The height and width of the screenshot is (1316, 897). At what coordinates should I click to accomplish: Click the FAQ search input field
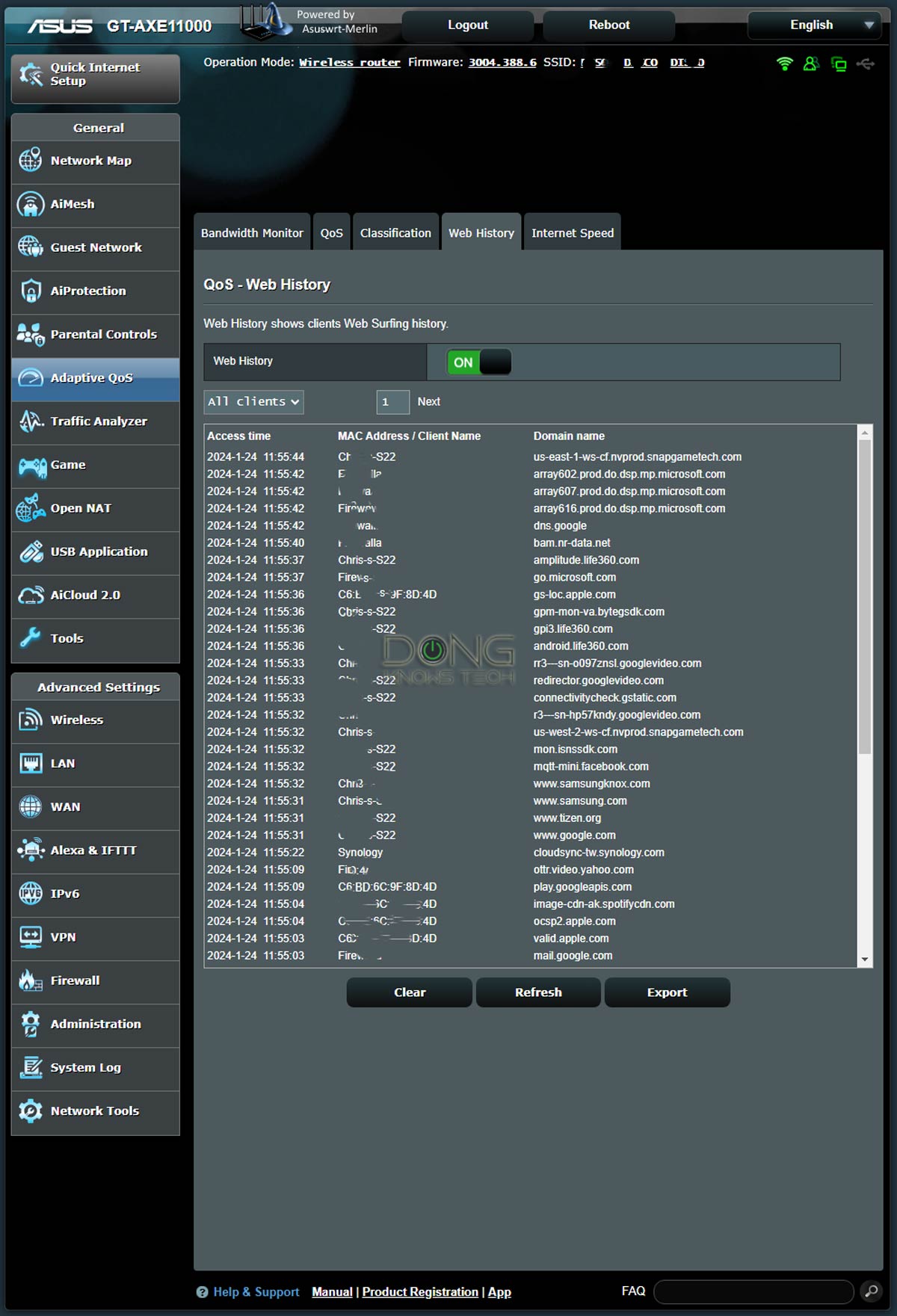[x=753, y=1291]
